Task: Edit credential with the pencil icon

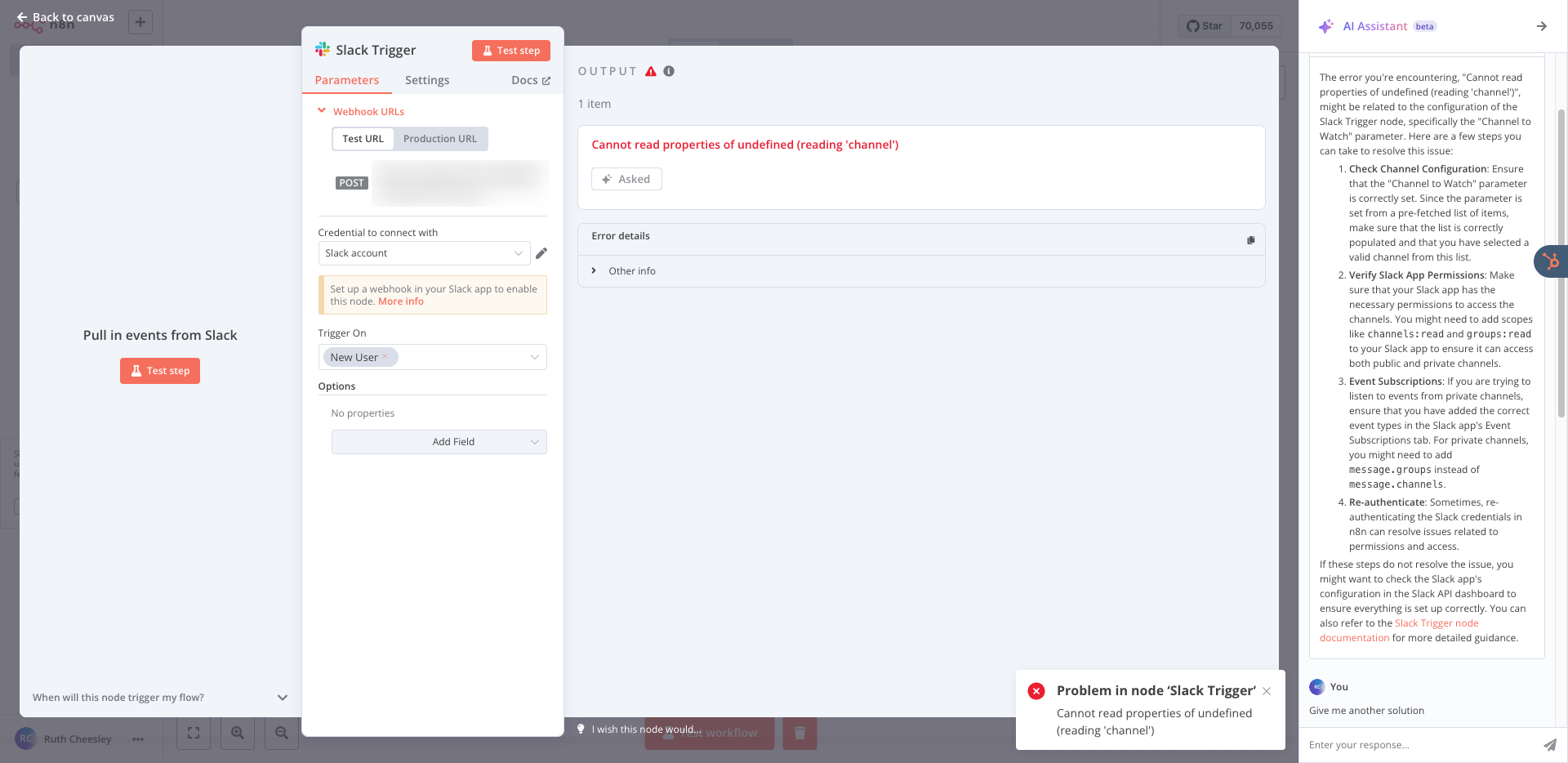Action: click(541, 253)
